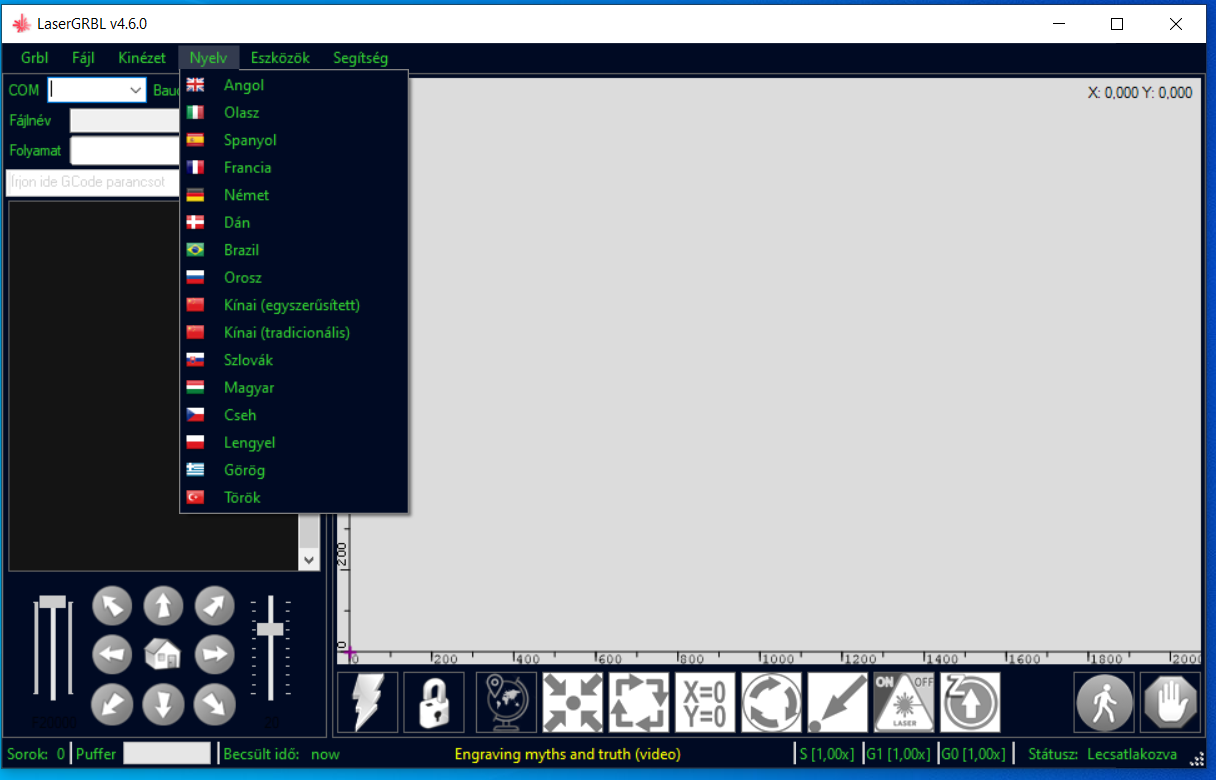Select Török language
The width and height of the screenshot is (1216, 780).
(x=294, y=498)
